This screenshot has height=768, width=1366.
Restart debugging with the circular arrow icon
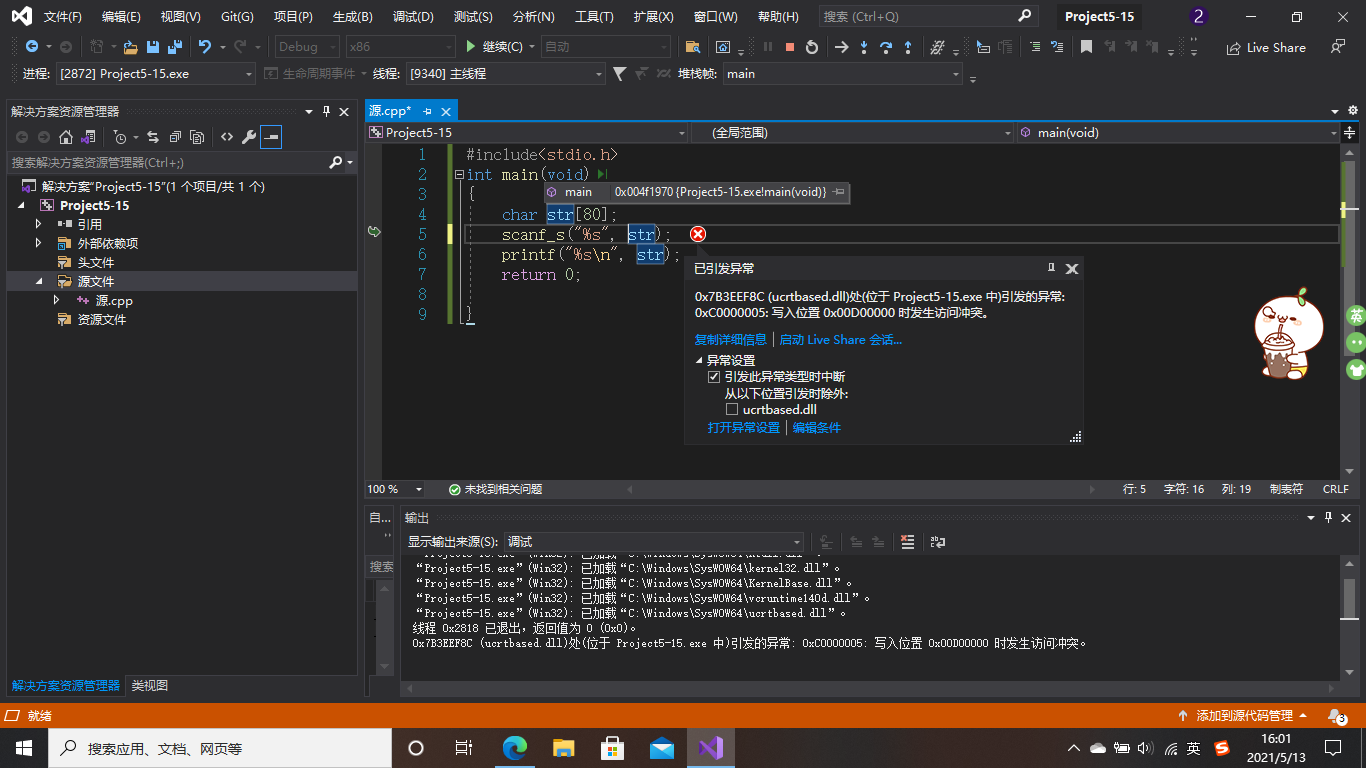point(812,47)
